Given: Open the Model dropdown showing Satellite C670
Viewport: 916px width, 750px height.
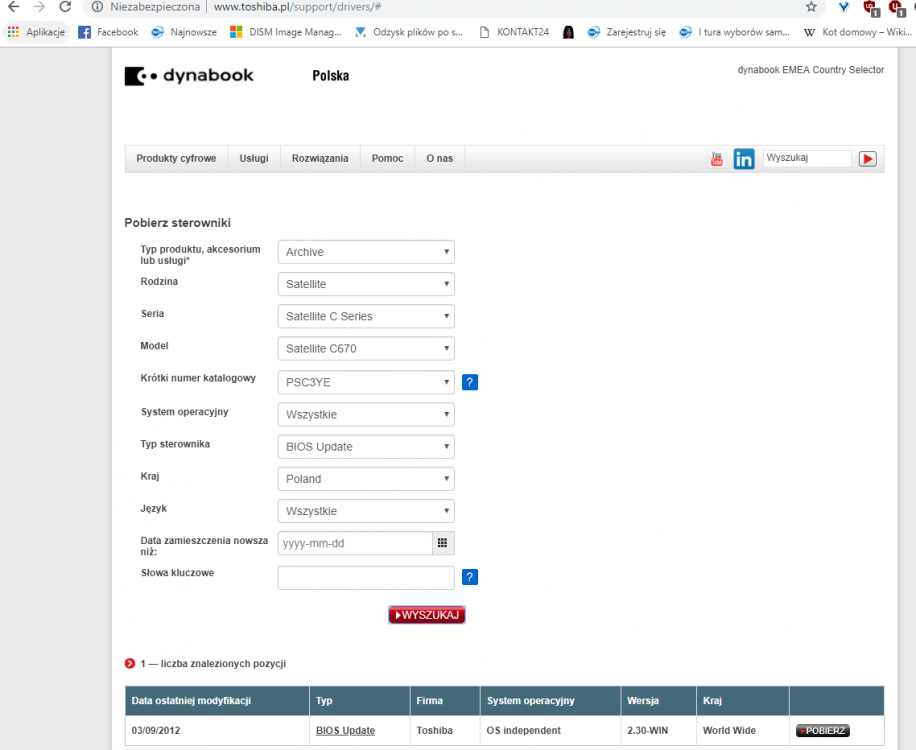Looking at the screenshot, I should [x=365, y=349].
